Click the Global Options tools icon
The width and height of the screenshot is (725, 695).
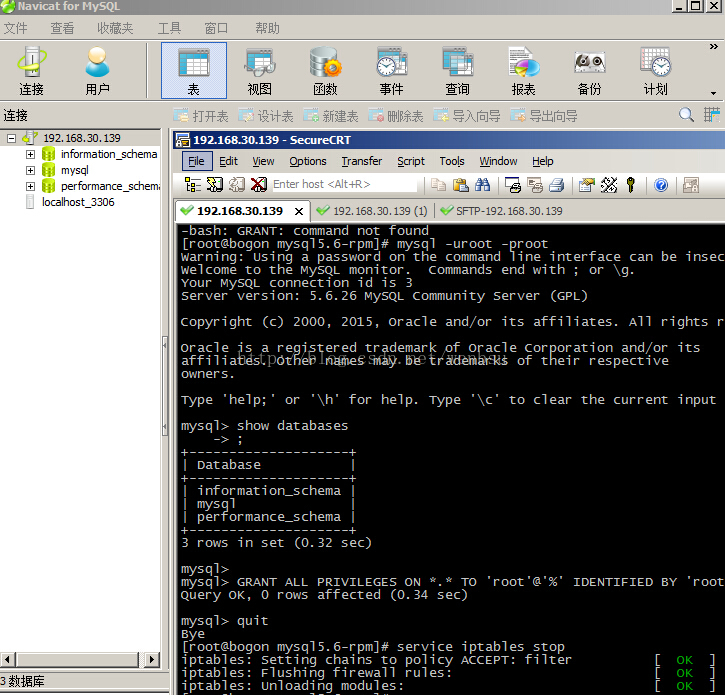(608, 185)
